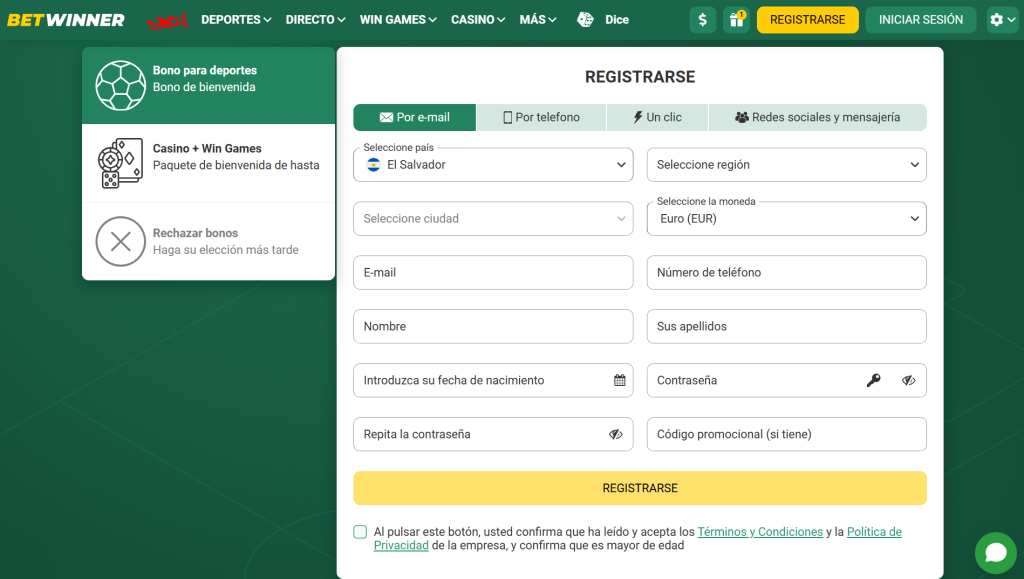The width and height of the screenshot is (1024, 579).
Task: Switch to the Por telefono tab
Action: click(x=541, y=117)
